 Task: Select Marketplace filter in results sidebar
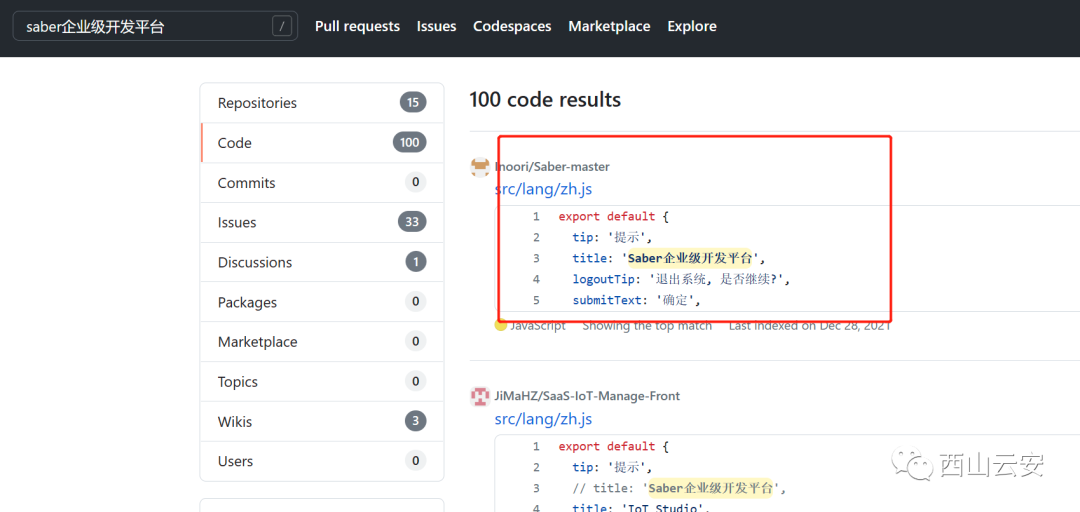pyautogui.click(x=322, y=342)
